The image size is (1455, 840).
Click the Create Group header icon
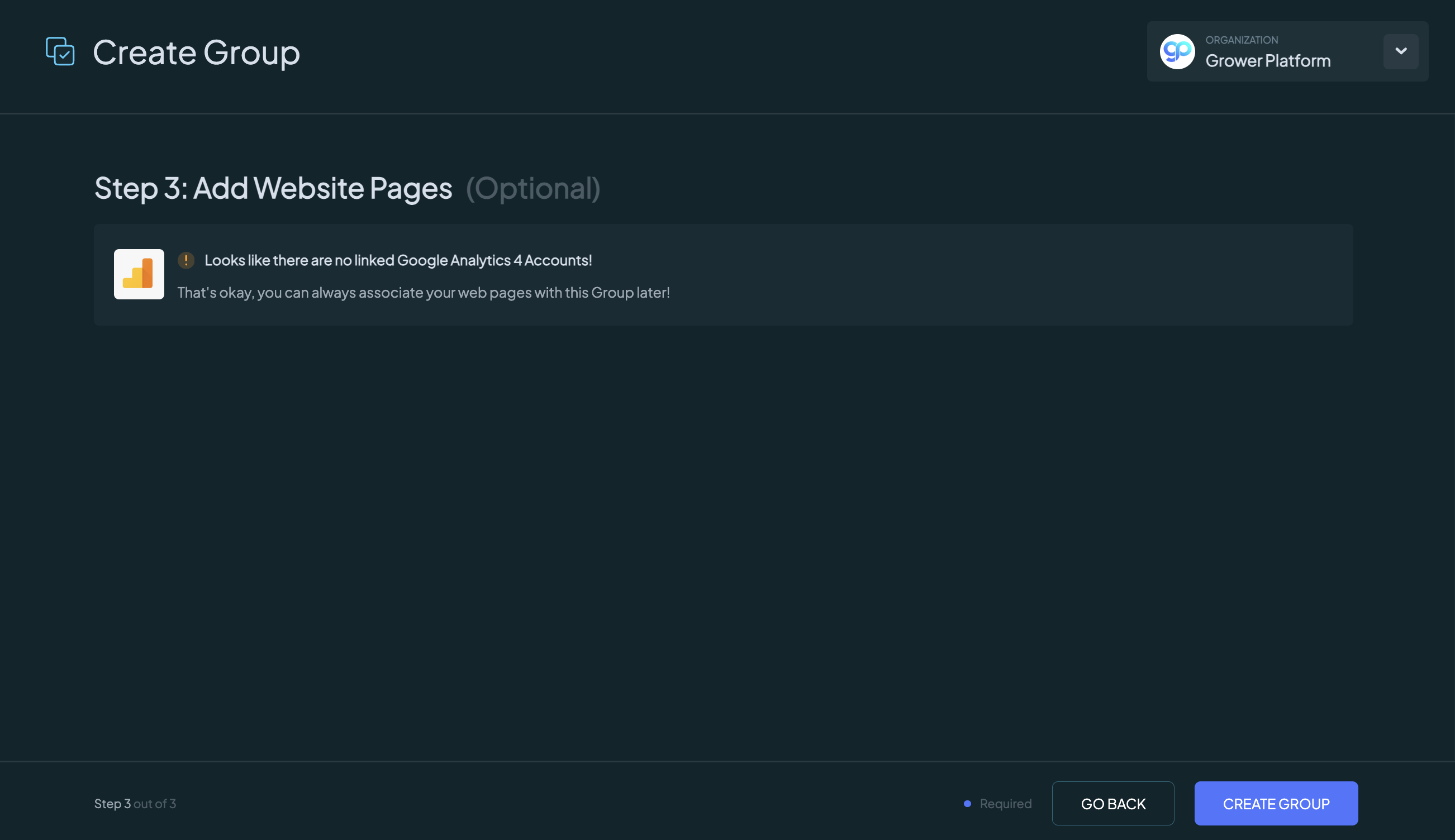60,51
